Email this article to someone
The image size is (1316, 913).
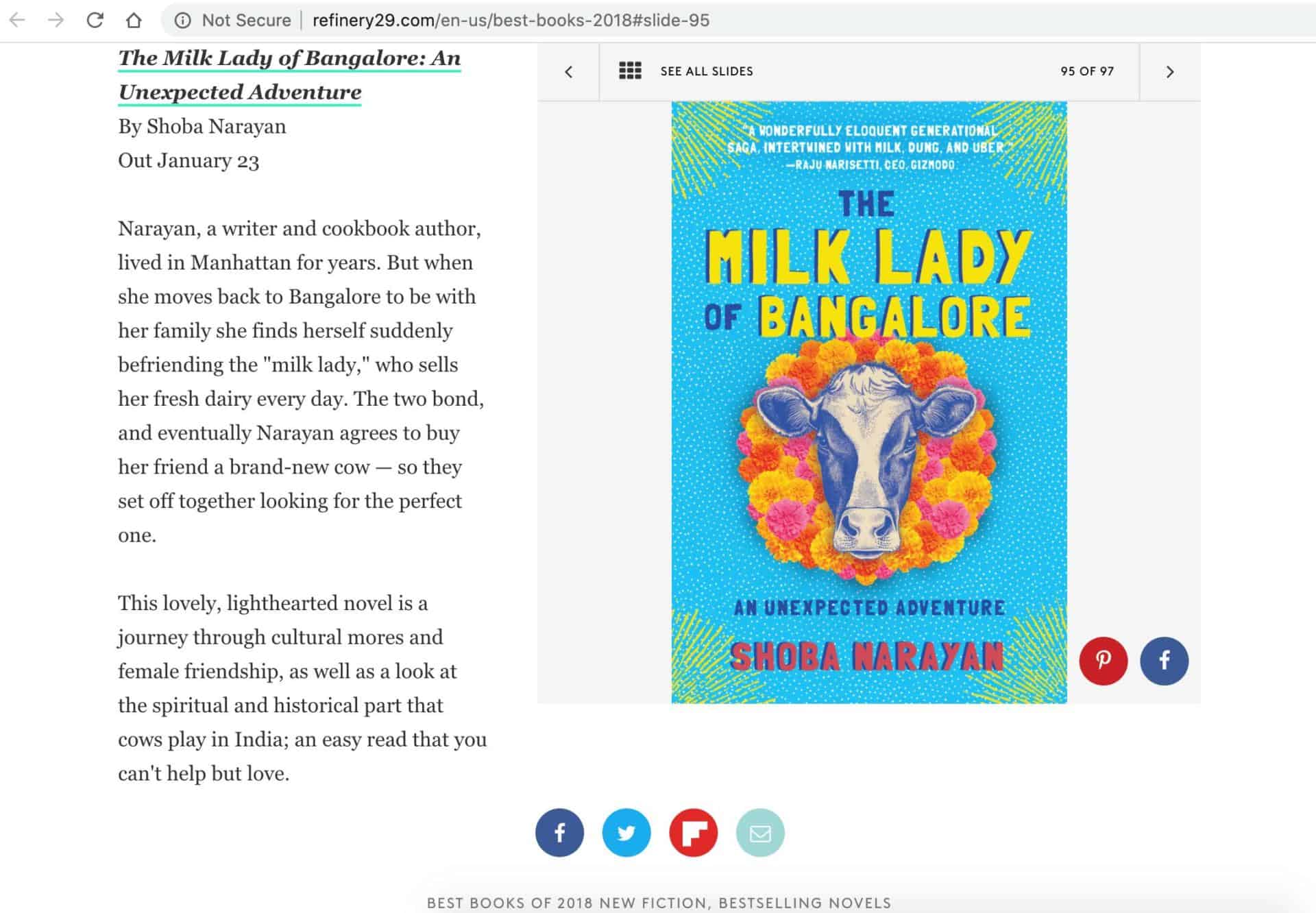point(760,833)
